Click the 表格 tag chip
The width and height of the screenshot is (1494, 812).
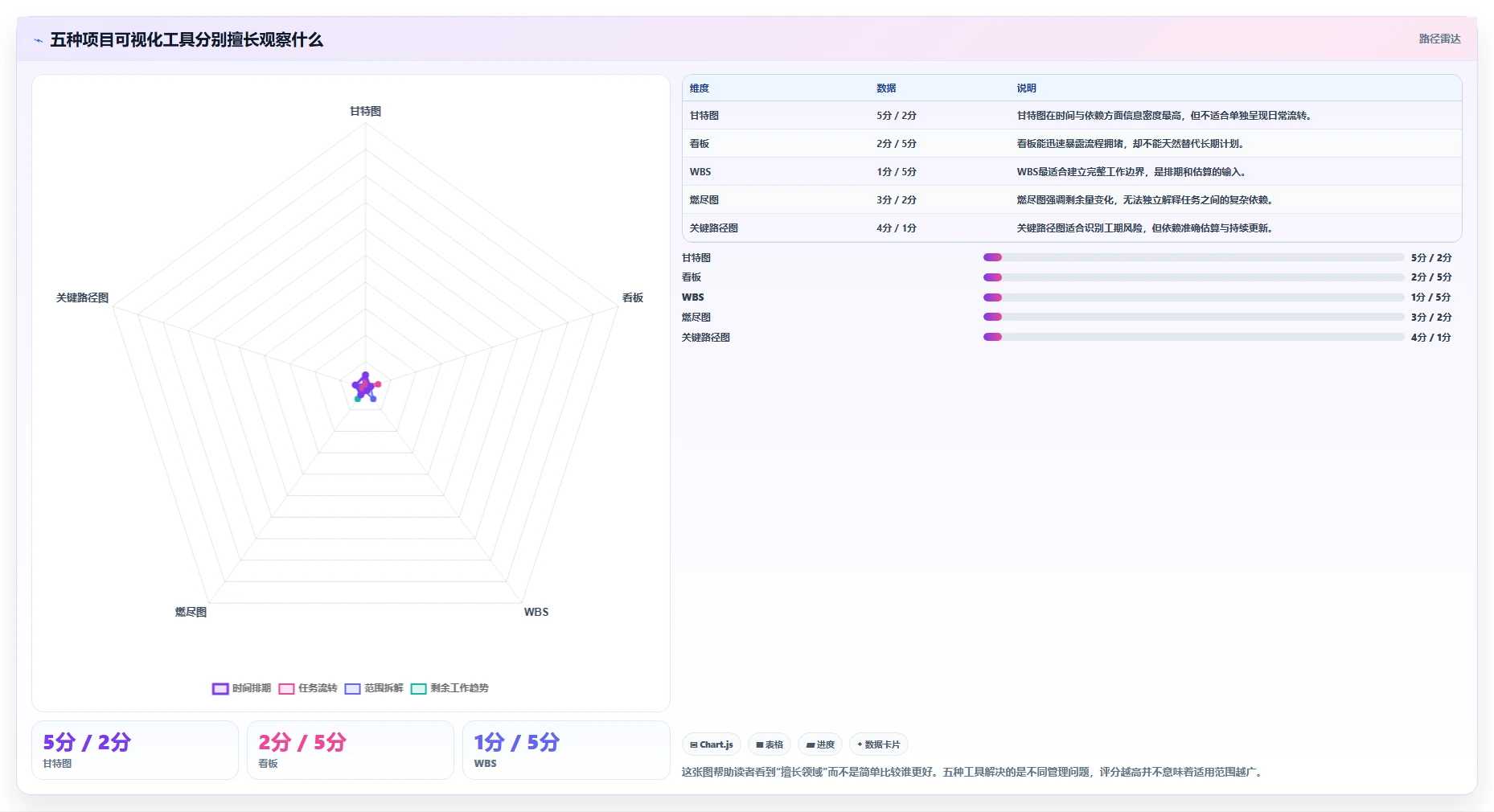tap(770, 744)
